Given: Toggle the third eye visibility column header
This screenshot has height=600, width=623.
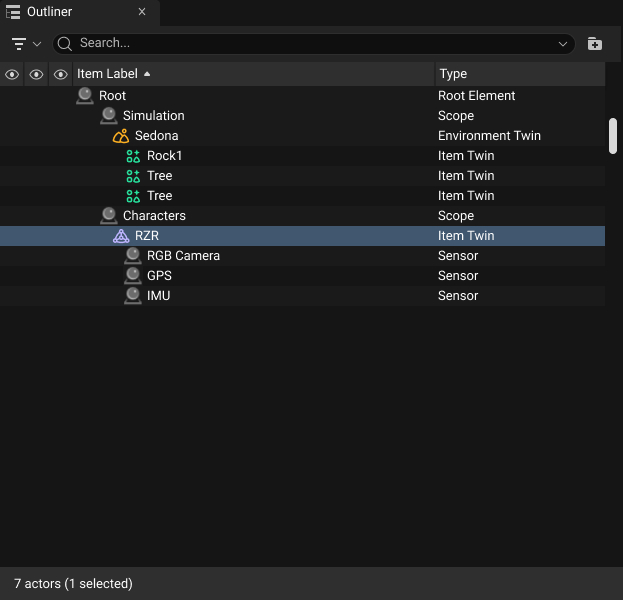Looking at the screenshot, I should pos(61,74).
